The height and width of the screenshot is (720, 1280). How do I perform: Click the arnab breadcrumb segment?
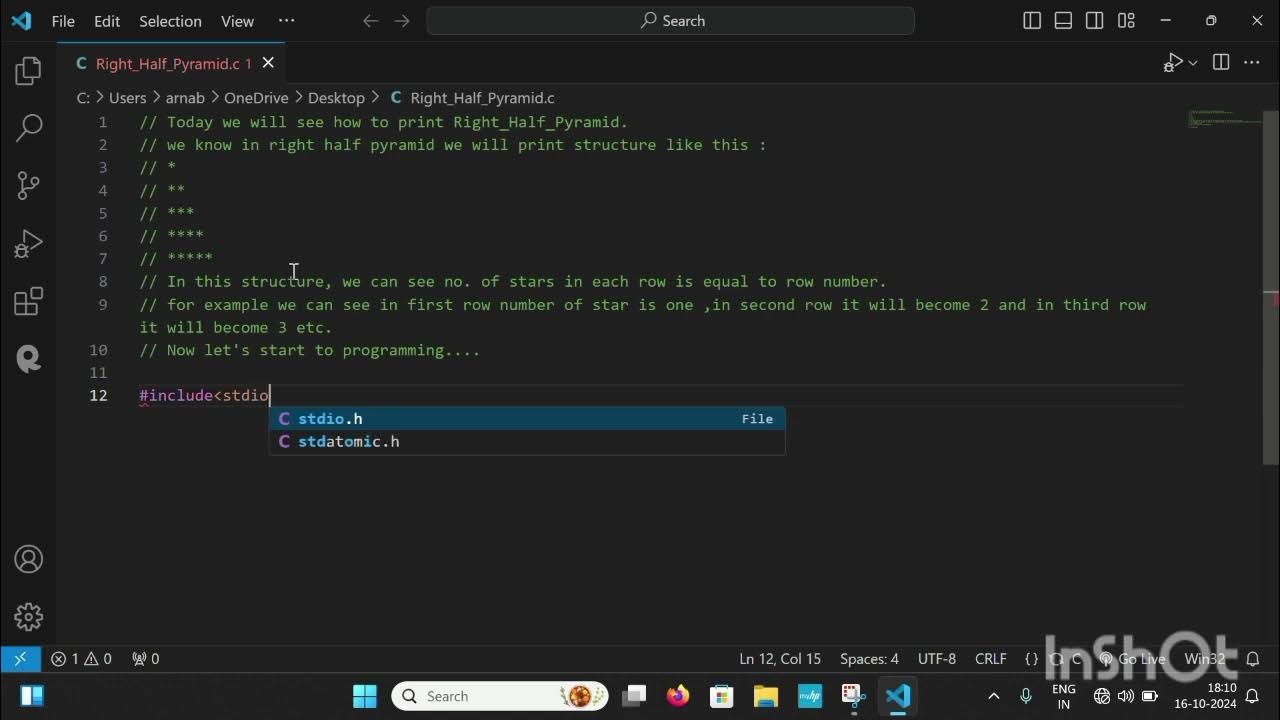[184, 98]
